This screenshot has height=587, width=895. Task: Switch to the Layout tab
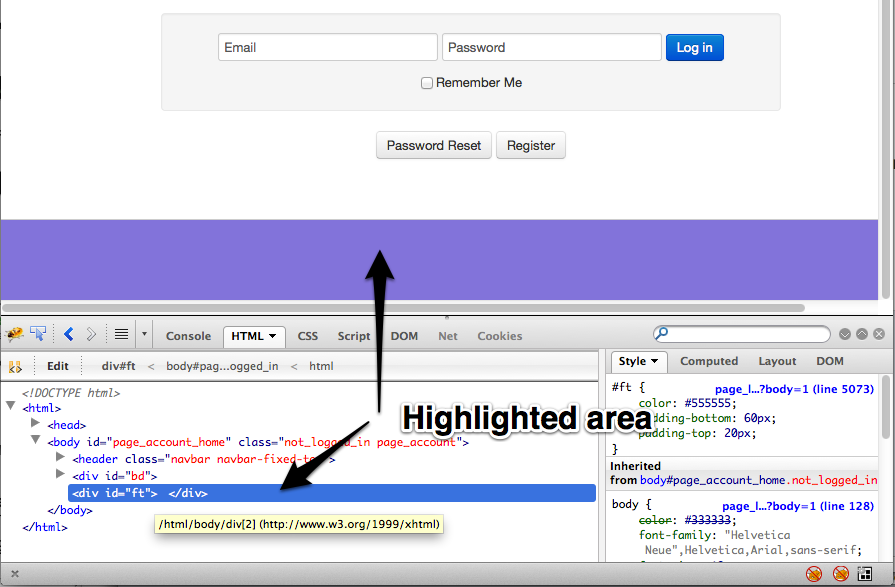click(x=777, y=361)
